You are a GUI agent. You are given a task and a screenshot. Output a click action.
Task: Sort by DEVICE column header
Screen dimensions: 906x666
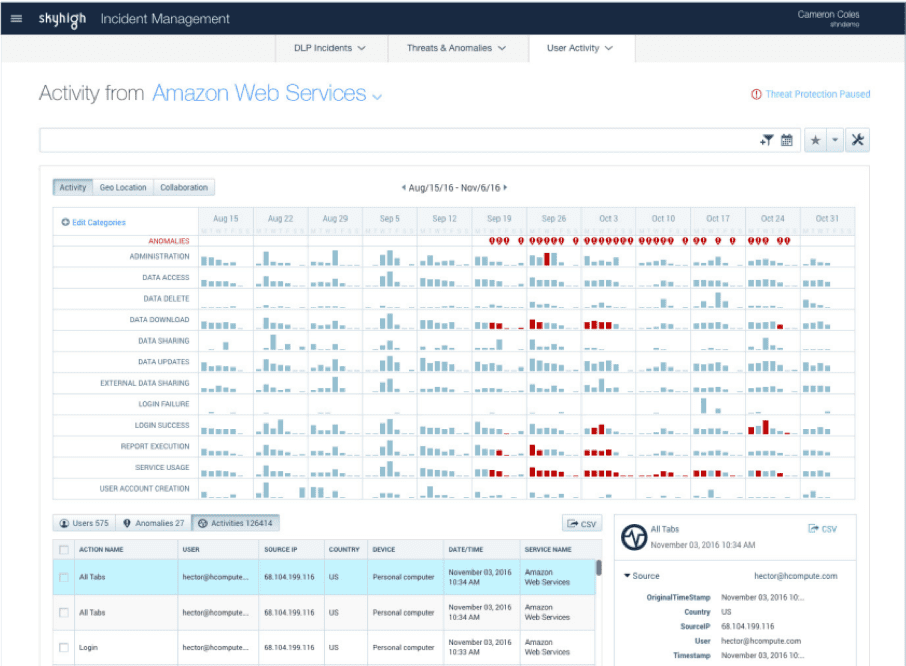click(x=384, y=550)
